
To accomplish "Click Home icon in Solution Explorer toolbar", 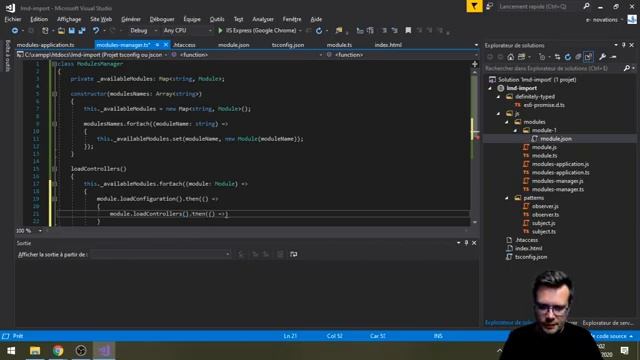I will [511, 57].
